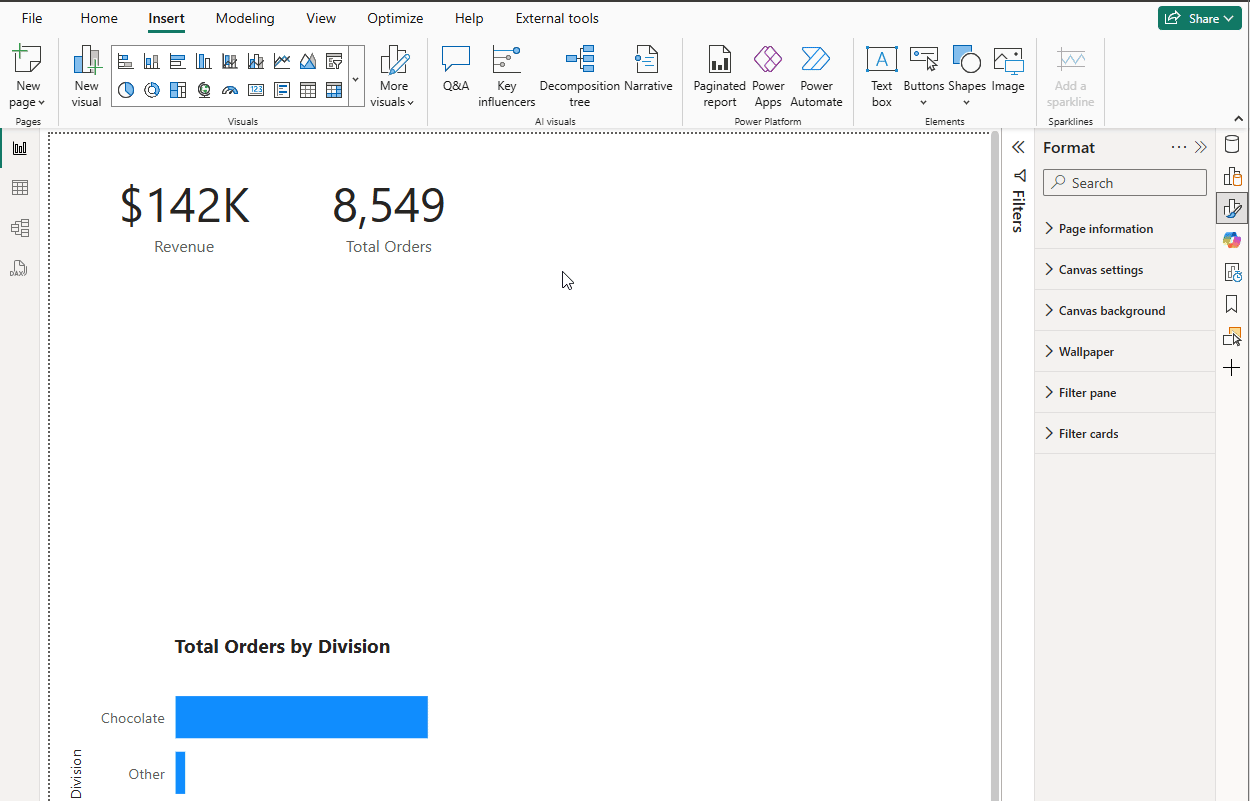Switch to the View ribbon tab
1250x801 pixels.
321,18
